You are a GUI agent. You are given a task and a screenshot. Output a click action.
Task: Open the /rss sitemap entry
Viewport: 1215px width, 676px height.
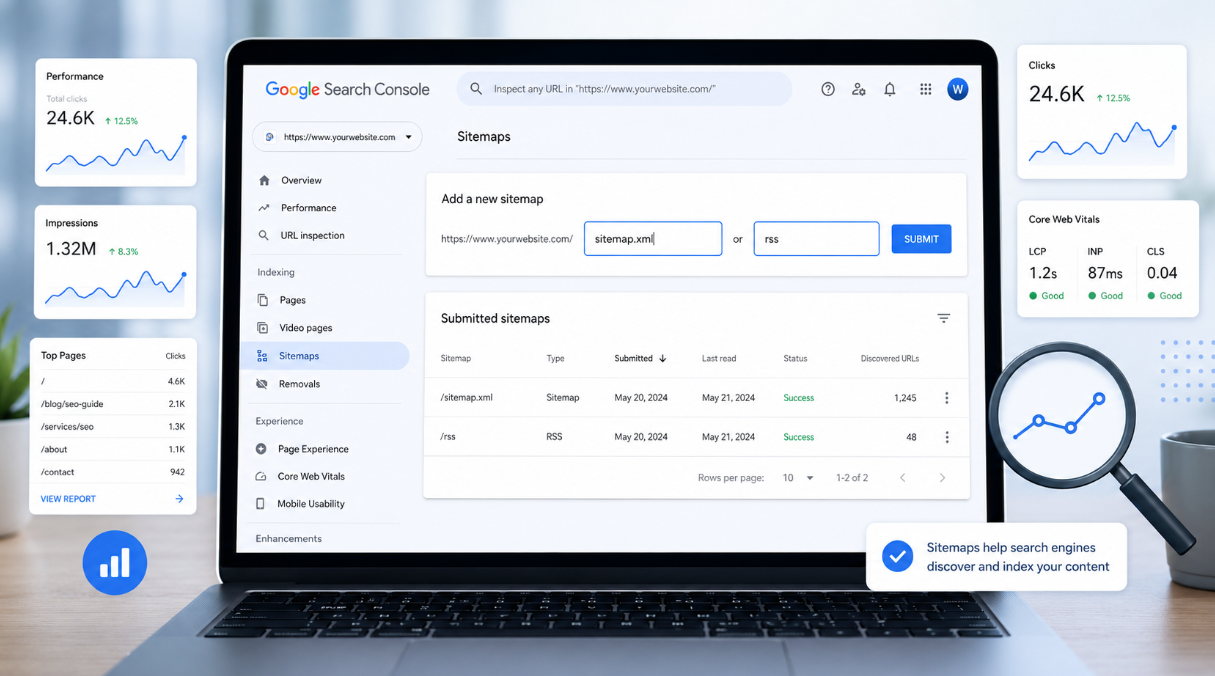pyautogui.click(x=448, y=437)
